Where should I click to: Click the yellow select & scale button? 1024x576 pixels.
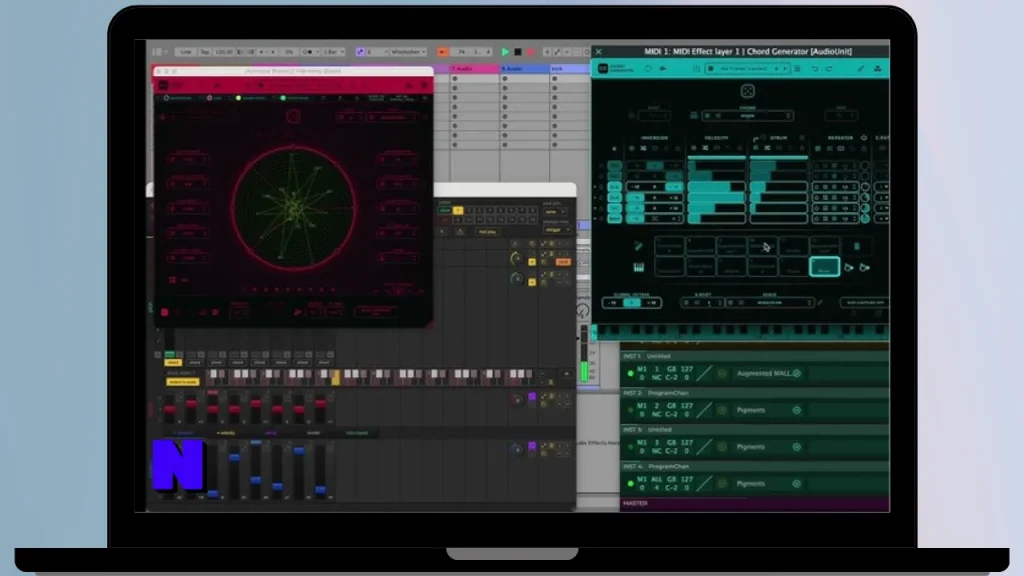183,382
